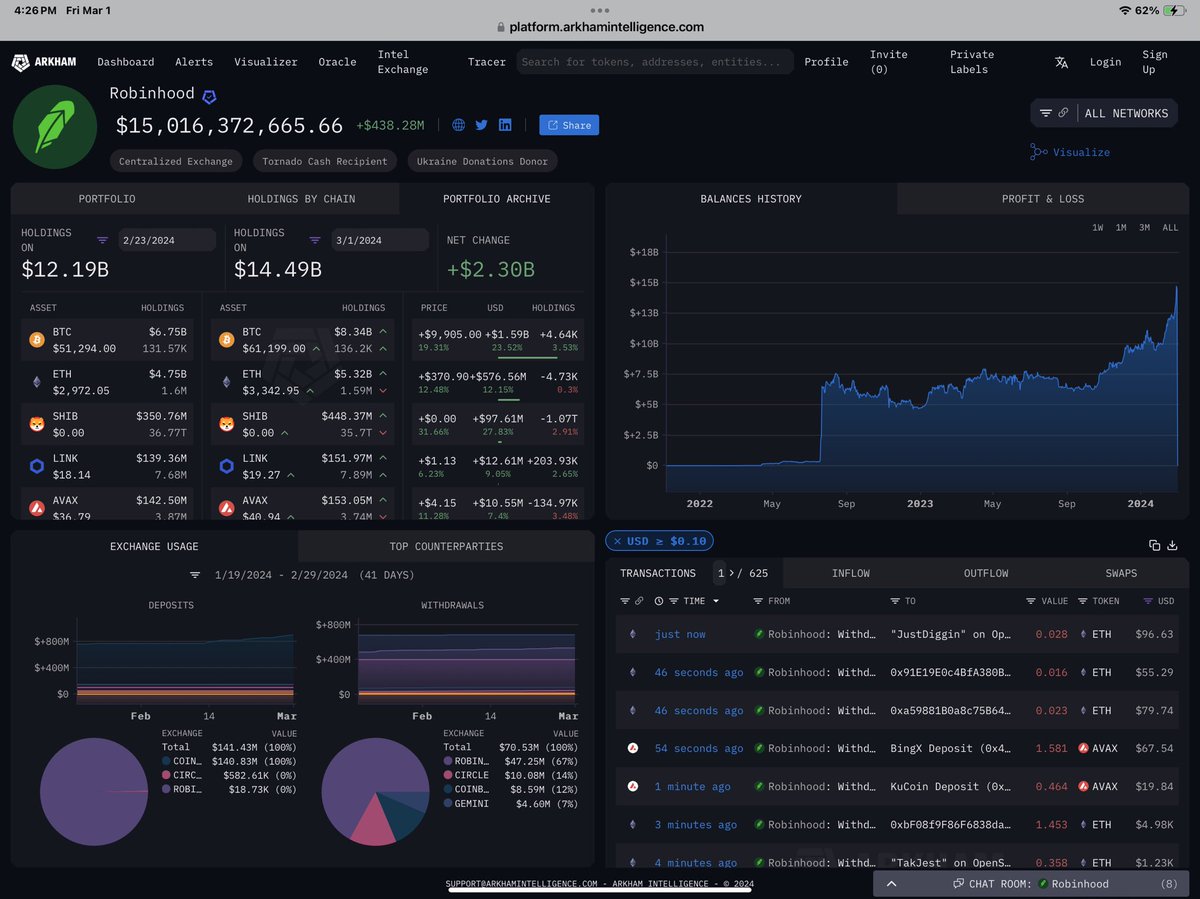Click the Sign Up link
This screenshot has width=1200, height=899.
click(x=1155, y=62)
